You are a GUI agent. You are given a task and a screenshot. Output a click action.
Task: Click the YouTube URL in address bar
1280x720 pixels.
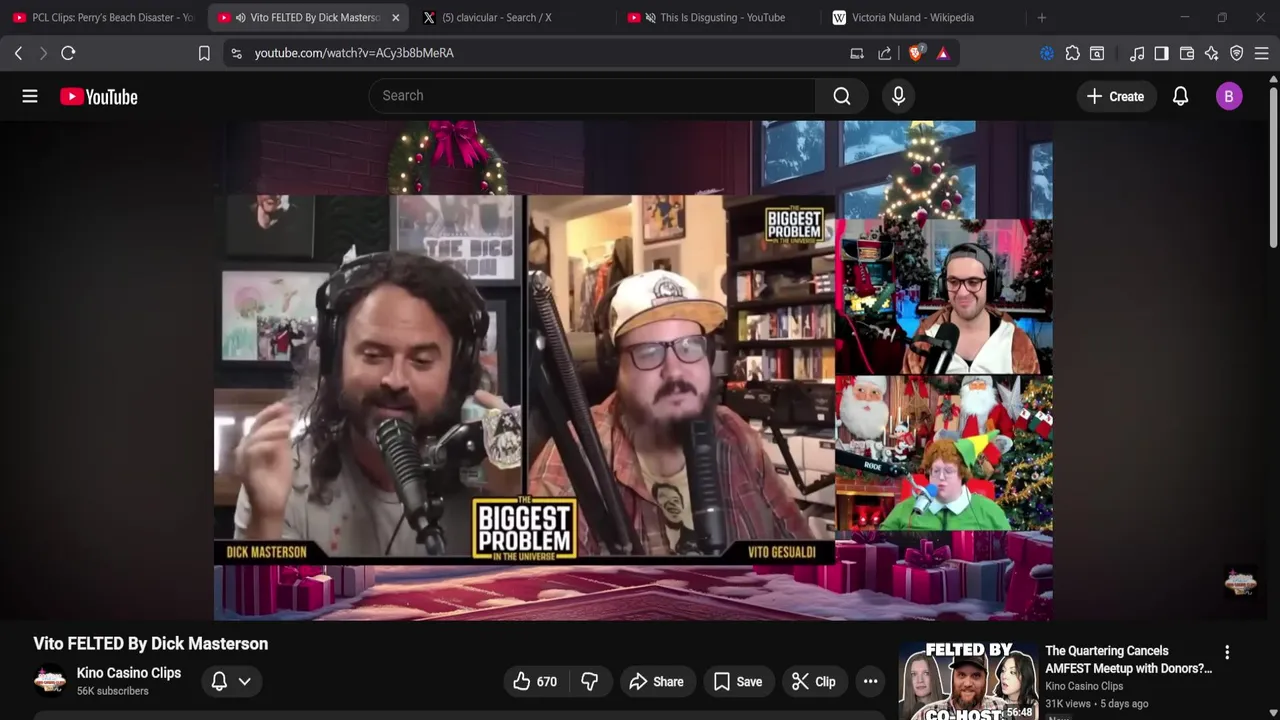pos(354,53)
